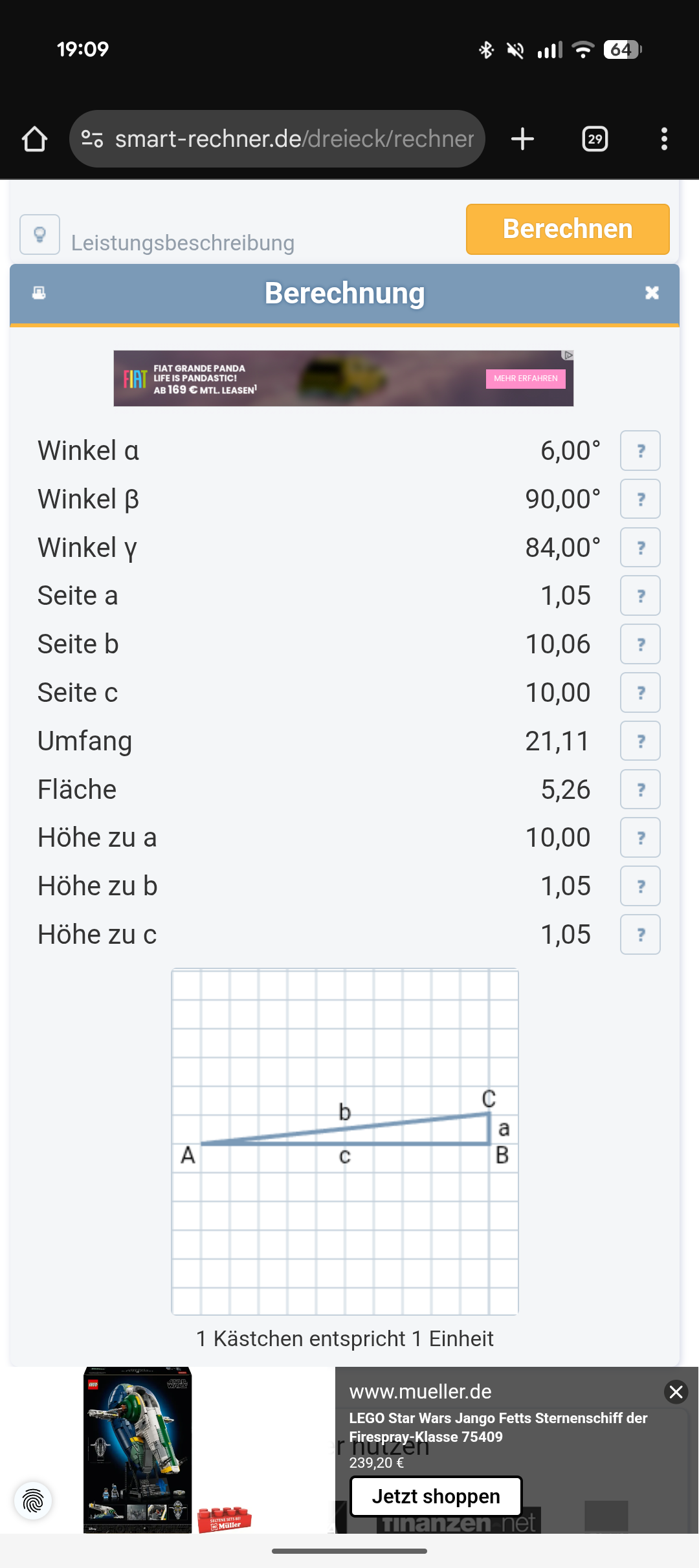This screenshot has width=699, height=1568.
Task: Open site info icon in address bar
Action: click(92, 139)
